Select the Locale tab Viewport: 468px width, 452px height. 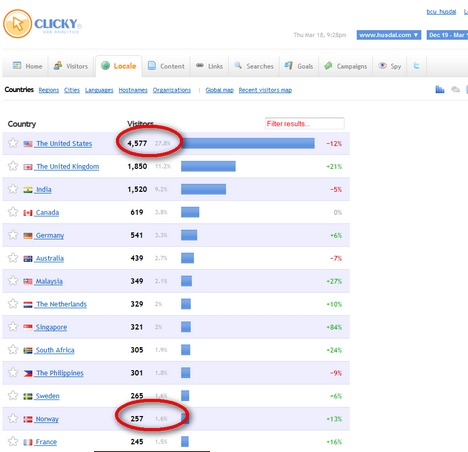[119, 66]
